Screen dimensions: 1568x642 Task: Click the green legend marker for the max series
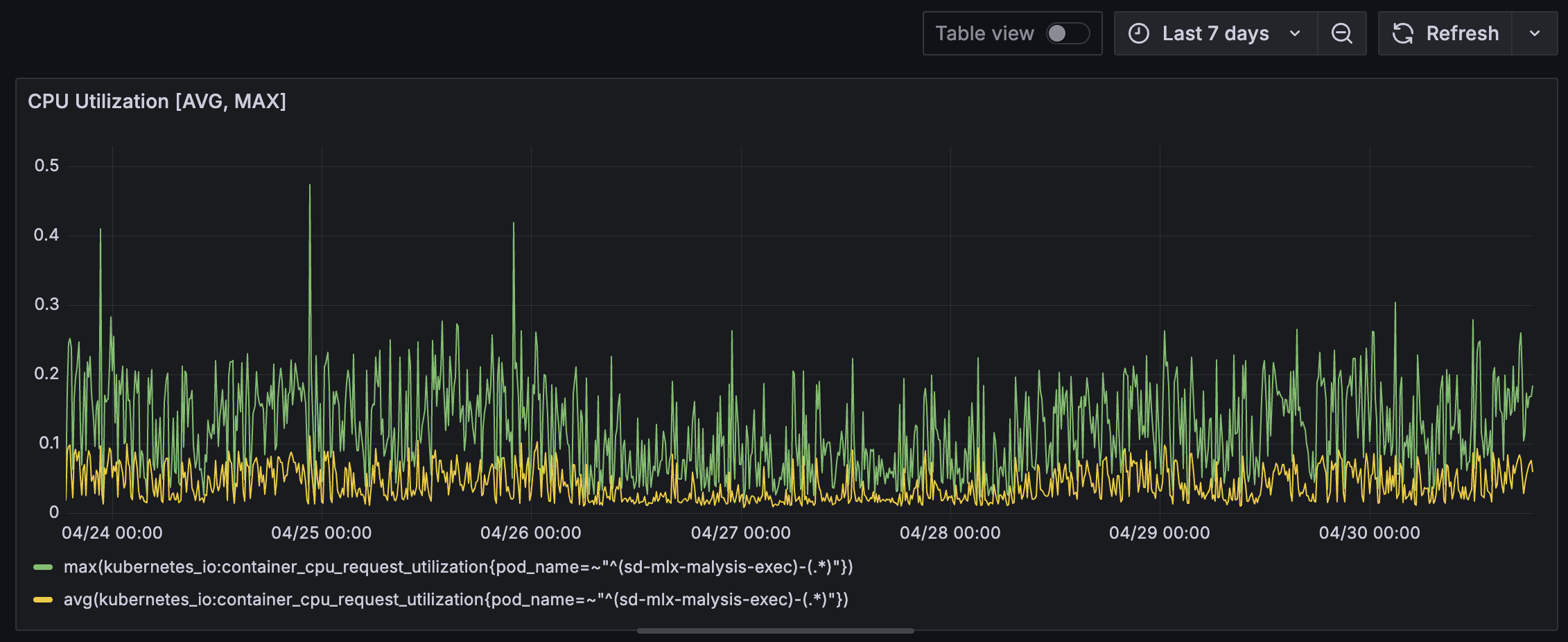pyautogui.click(x=44, y=566)
